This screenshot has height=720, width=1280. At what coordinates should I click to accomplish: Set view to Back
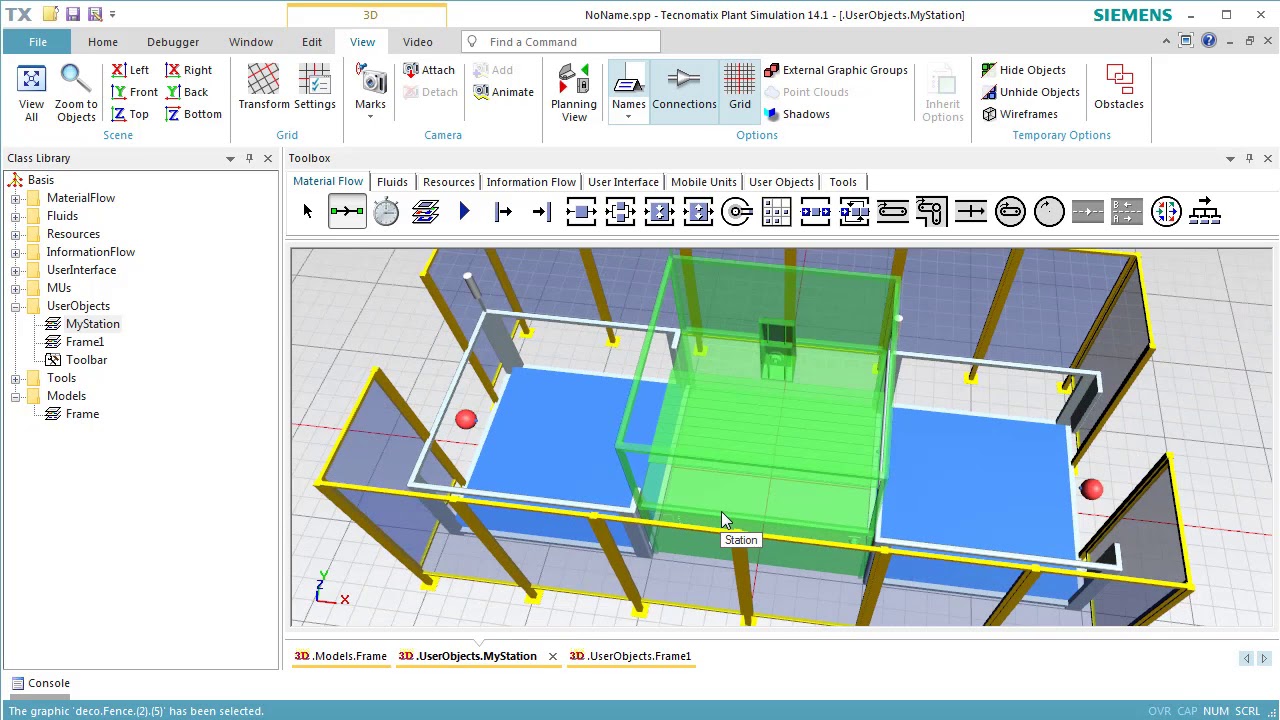coord(187,92)
